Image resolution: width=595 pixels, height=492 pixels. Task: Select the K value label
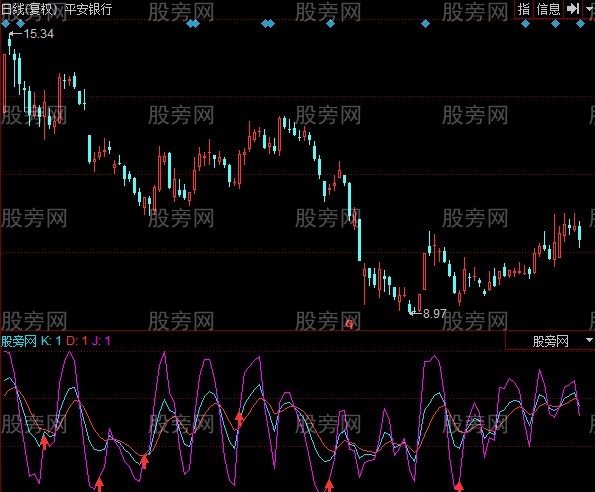51,341
